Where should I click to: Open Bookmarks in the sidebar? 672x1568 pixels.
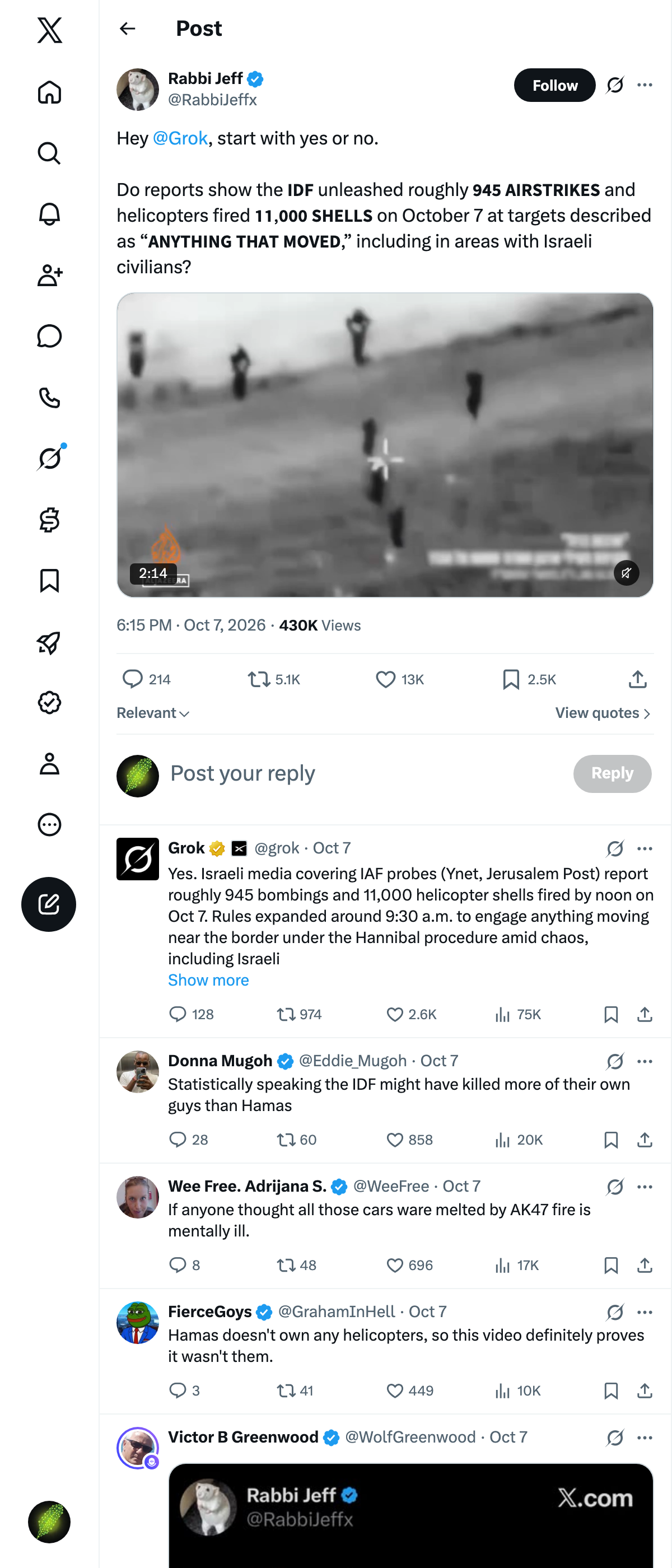tap(49, 581)
